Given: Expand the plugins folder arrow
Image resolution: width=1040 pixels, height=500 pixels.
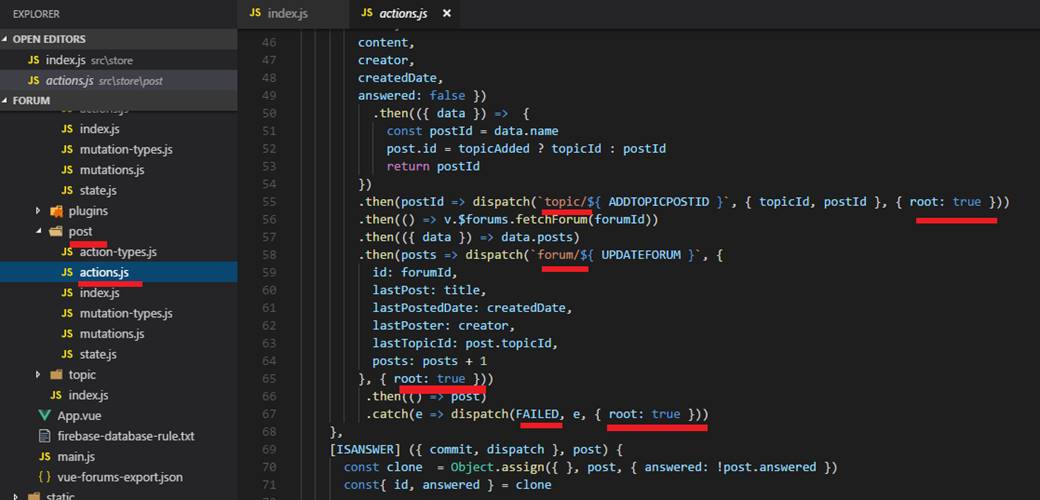Looking at the screenshot, I should click(39, 211).
